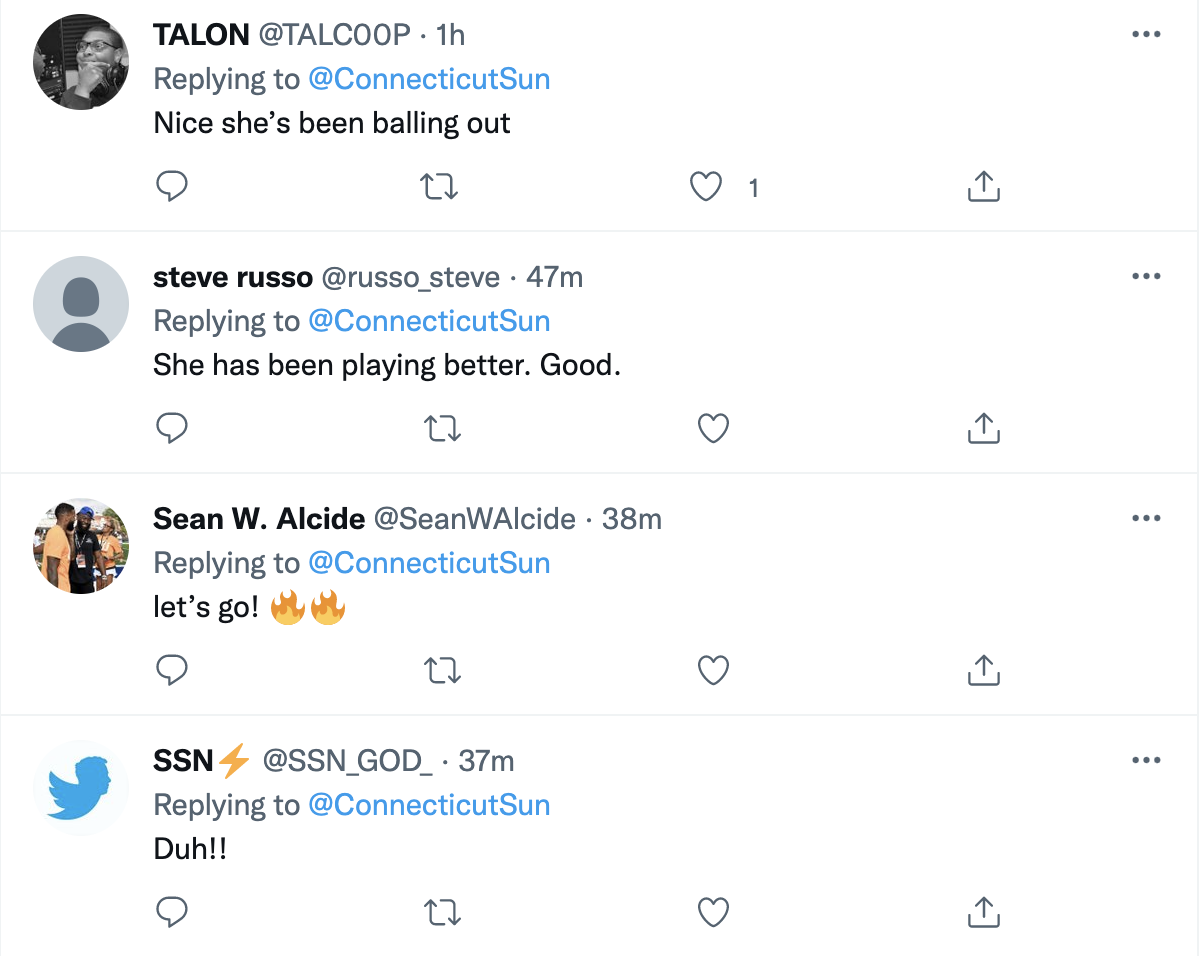Image resolution: width=1200 pixels, height=956 pixels.
Task: Like TALON's tweet with 1 like
Action: tap(708, 187)
